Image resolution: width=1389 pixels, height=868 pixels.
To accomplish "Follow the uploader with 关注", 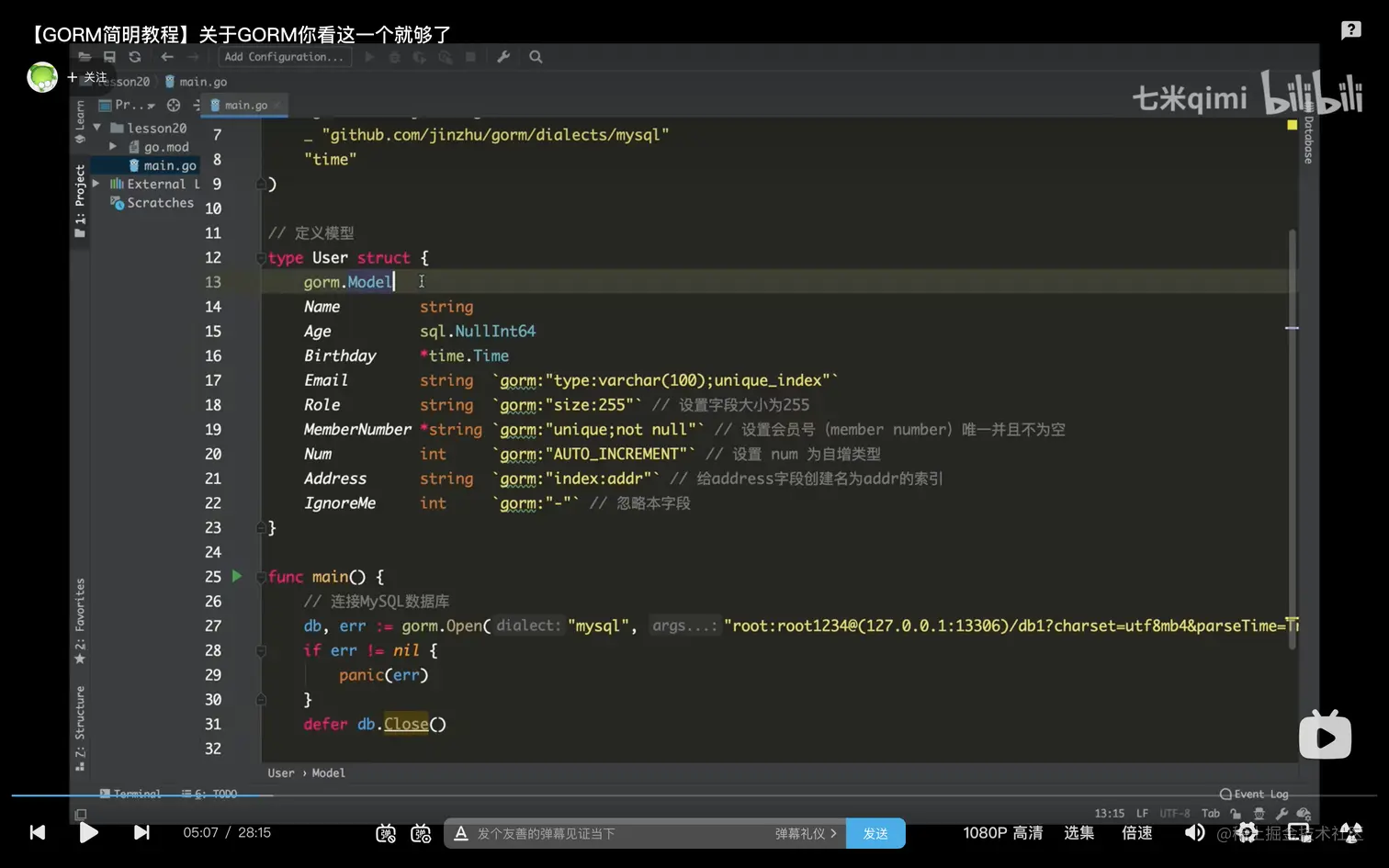I will pos(87,77).
